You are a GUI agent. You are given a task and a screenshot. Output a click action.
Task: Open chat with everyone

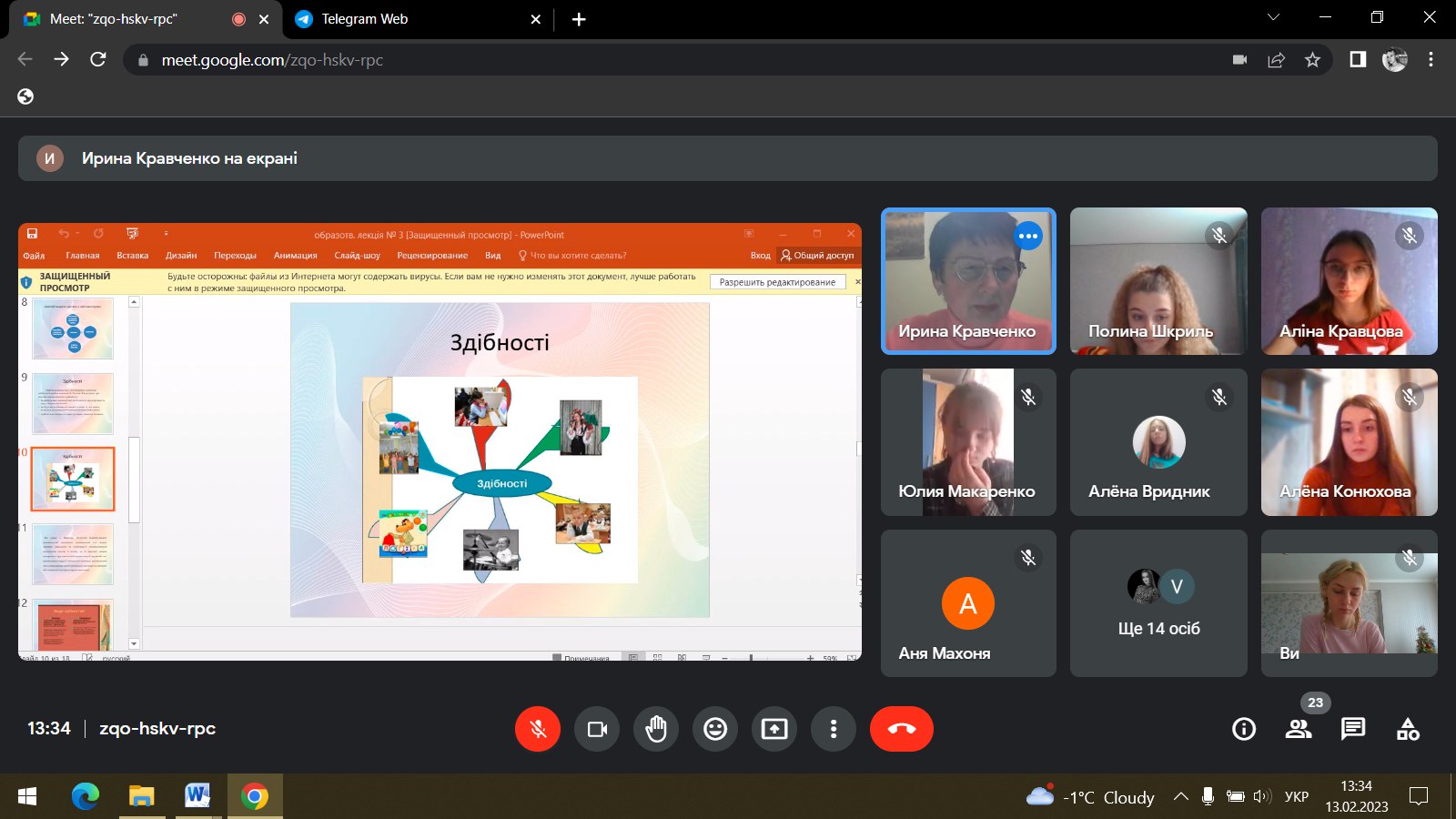[1353, 729]
